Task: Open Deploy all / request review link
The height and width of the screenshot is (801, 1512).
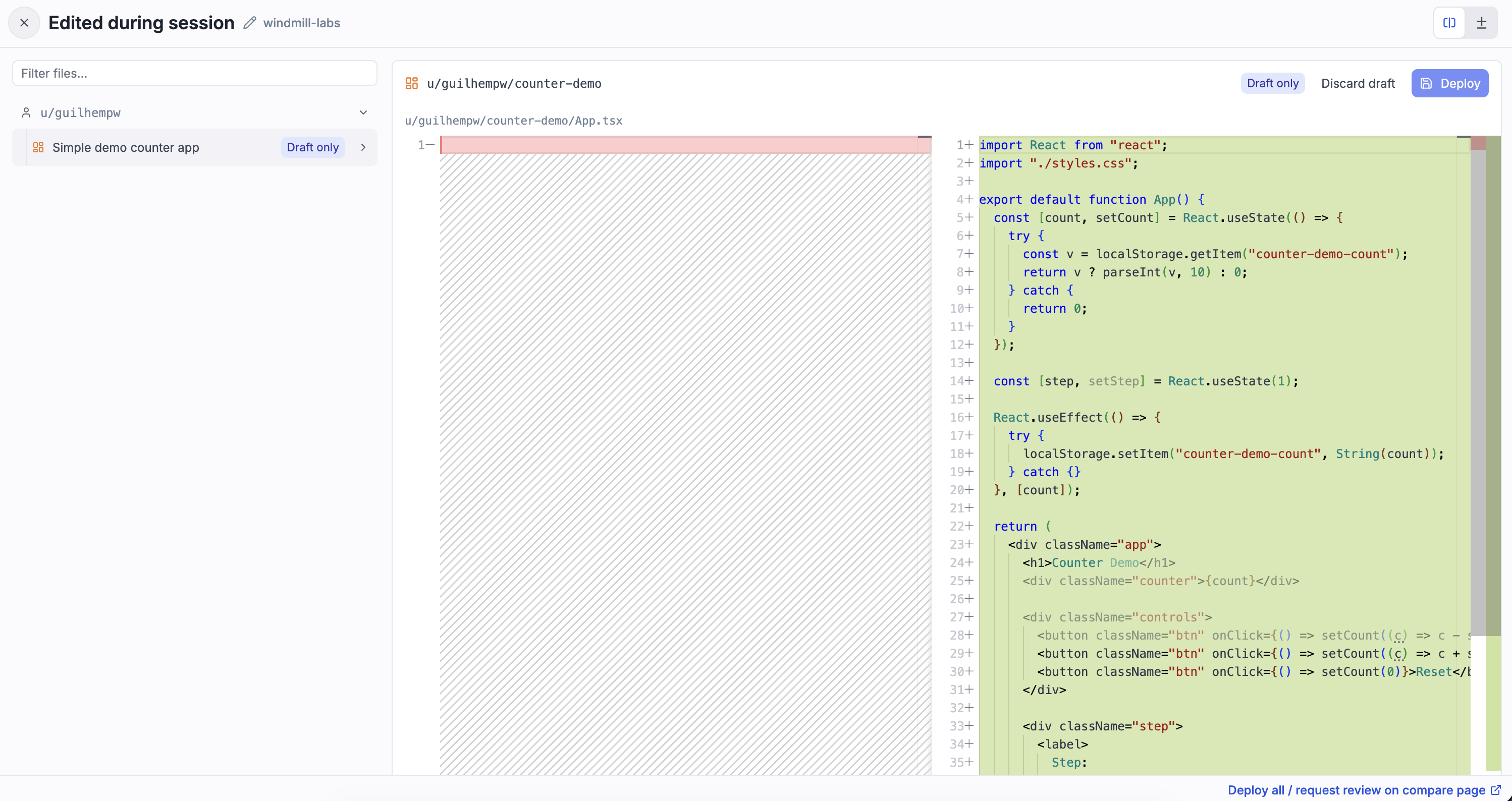Action: pos(1357,790)
